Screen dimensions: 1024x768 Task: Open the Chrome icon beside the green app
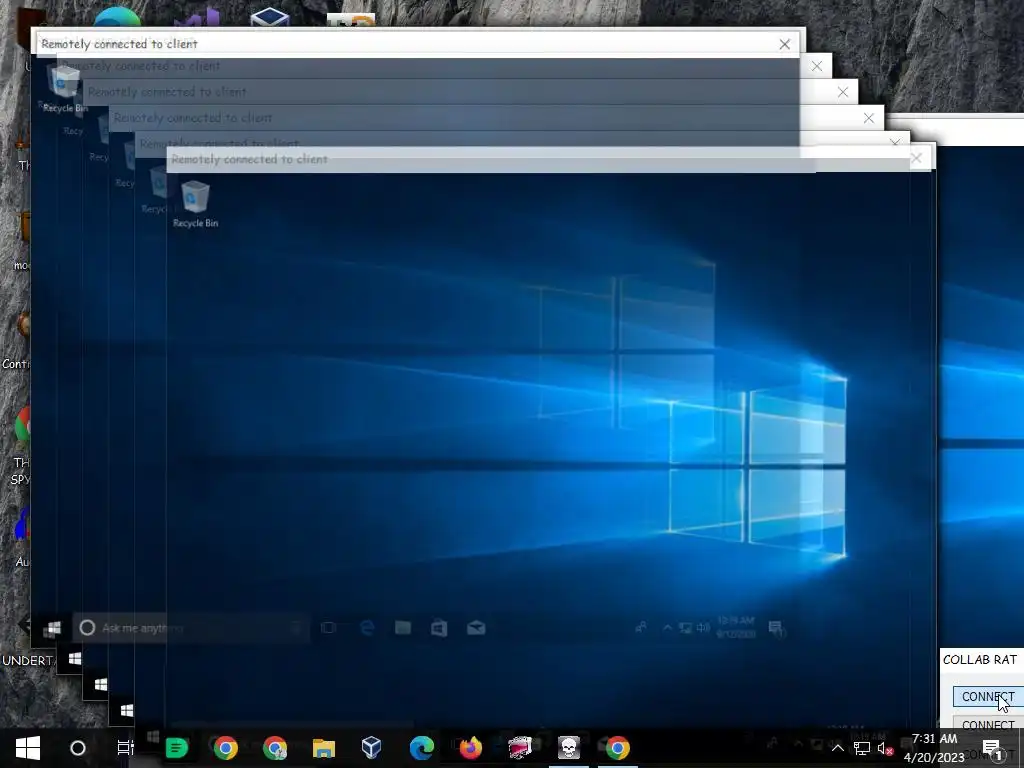(225, 748)
